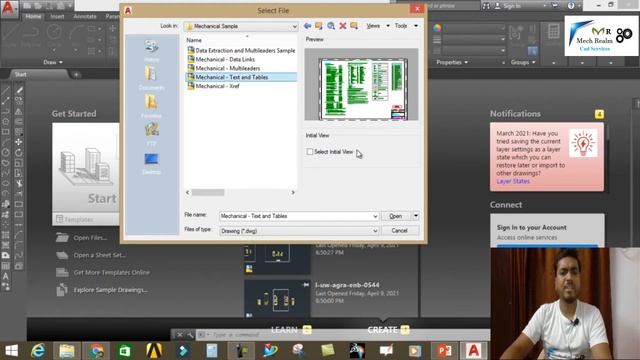Screen dimensions: 640x360
Task: Click the color wheel in Properties panel
Action: click(437, 28)
